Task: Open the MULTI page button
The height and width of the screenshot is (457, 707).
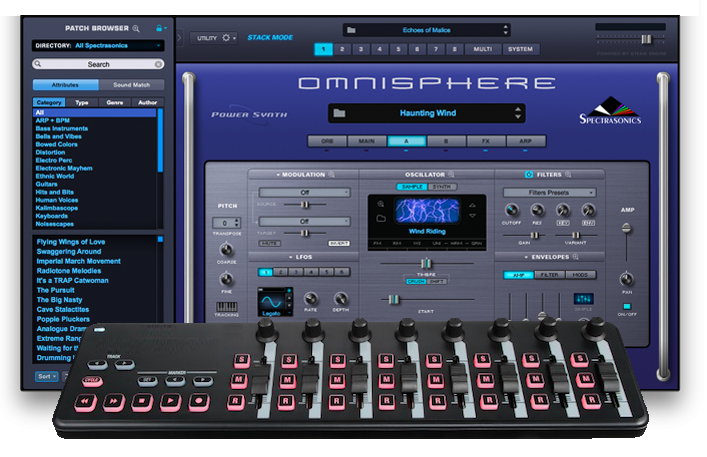Action: (x=483, y=49)
